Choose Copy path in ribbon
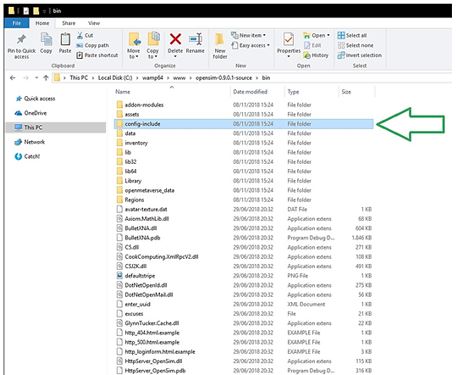This screenshot has width=456, height=375. click(93, 45)
